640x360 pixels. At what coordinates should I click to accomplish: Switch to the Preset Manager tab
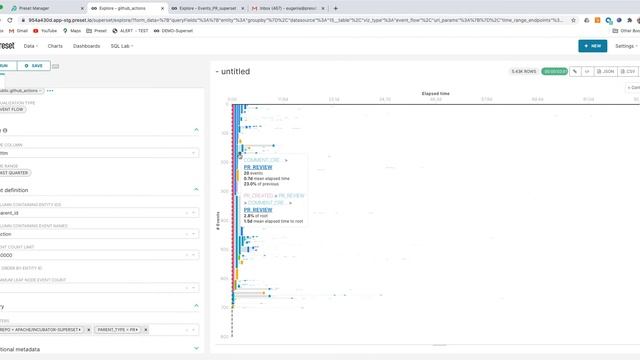point(45,8)
